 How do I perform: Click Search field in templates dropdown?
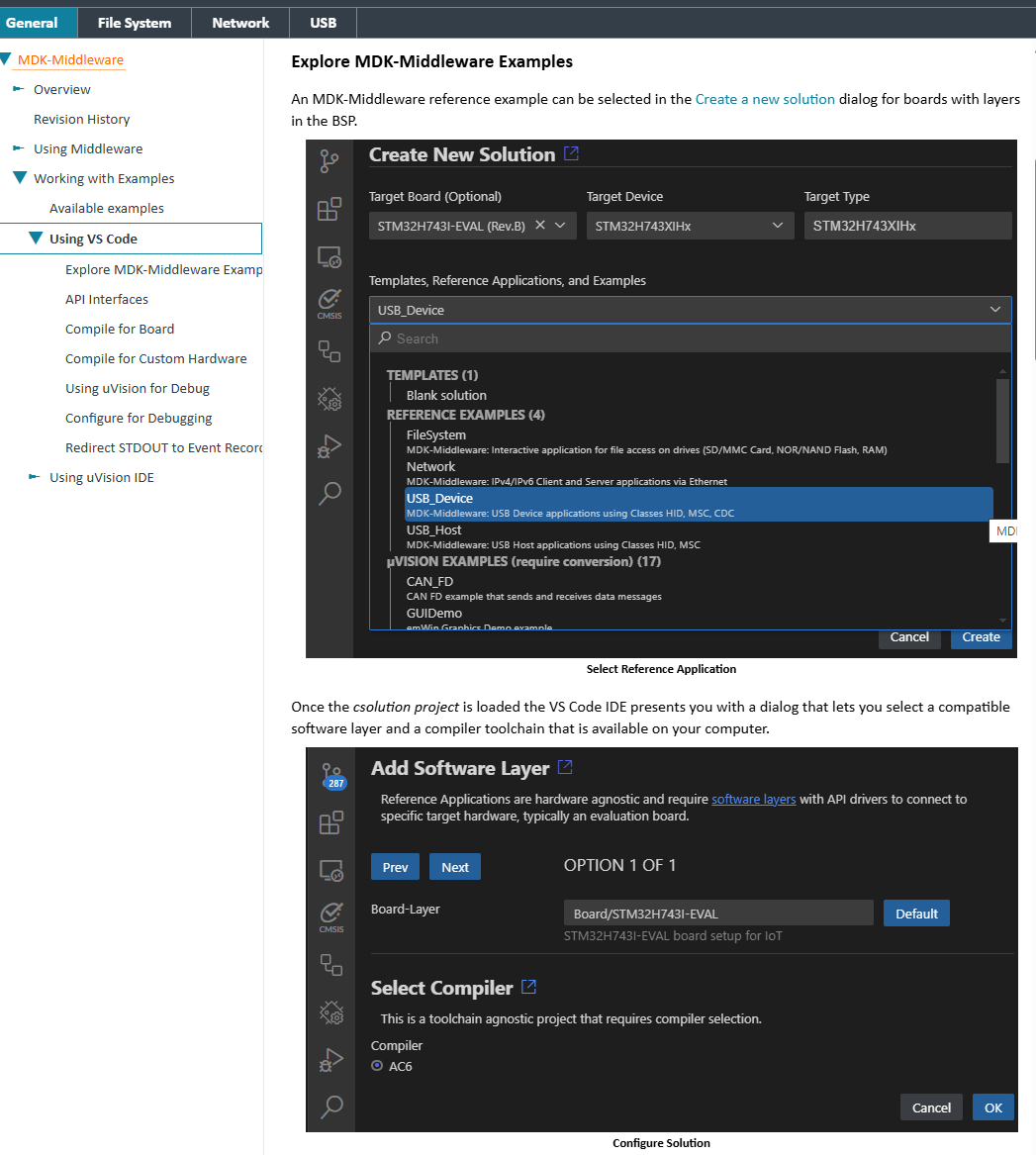691,338
